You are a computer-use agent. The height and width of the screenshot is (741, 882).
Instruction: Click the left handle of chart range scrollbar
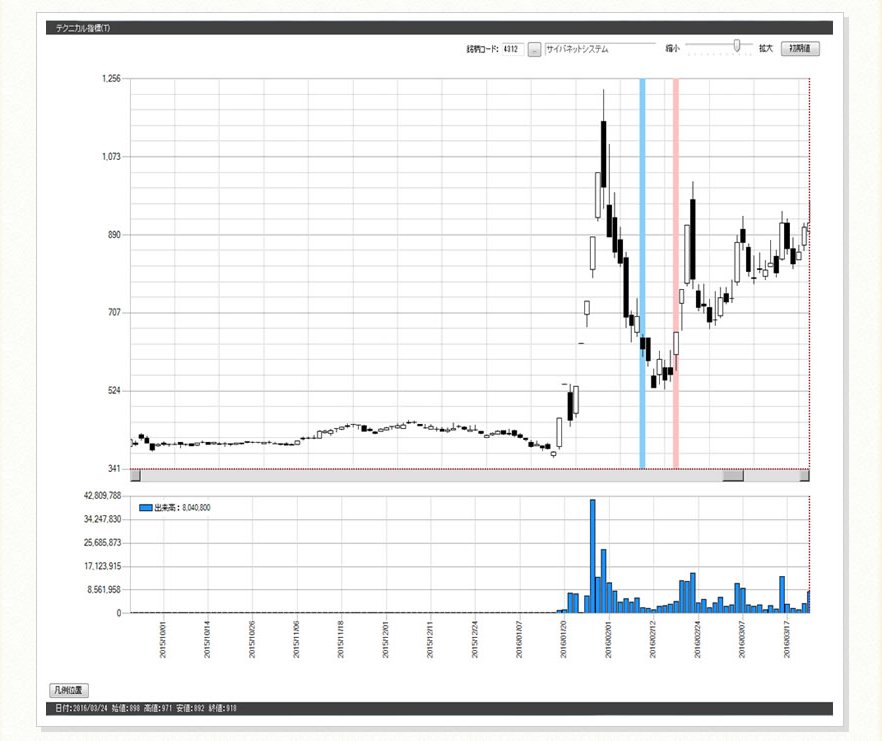coord(136,476)
